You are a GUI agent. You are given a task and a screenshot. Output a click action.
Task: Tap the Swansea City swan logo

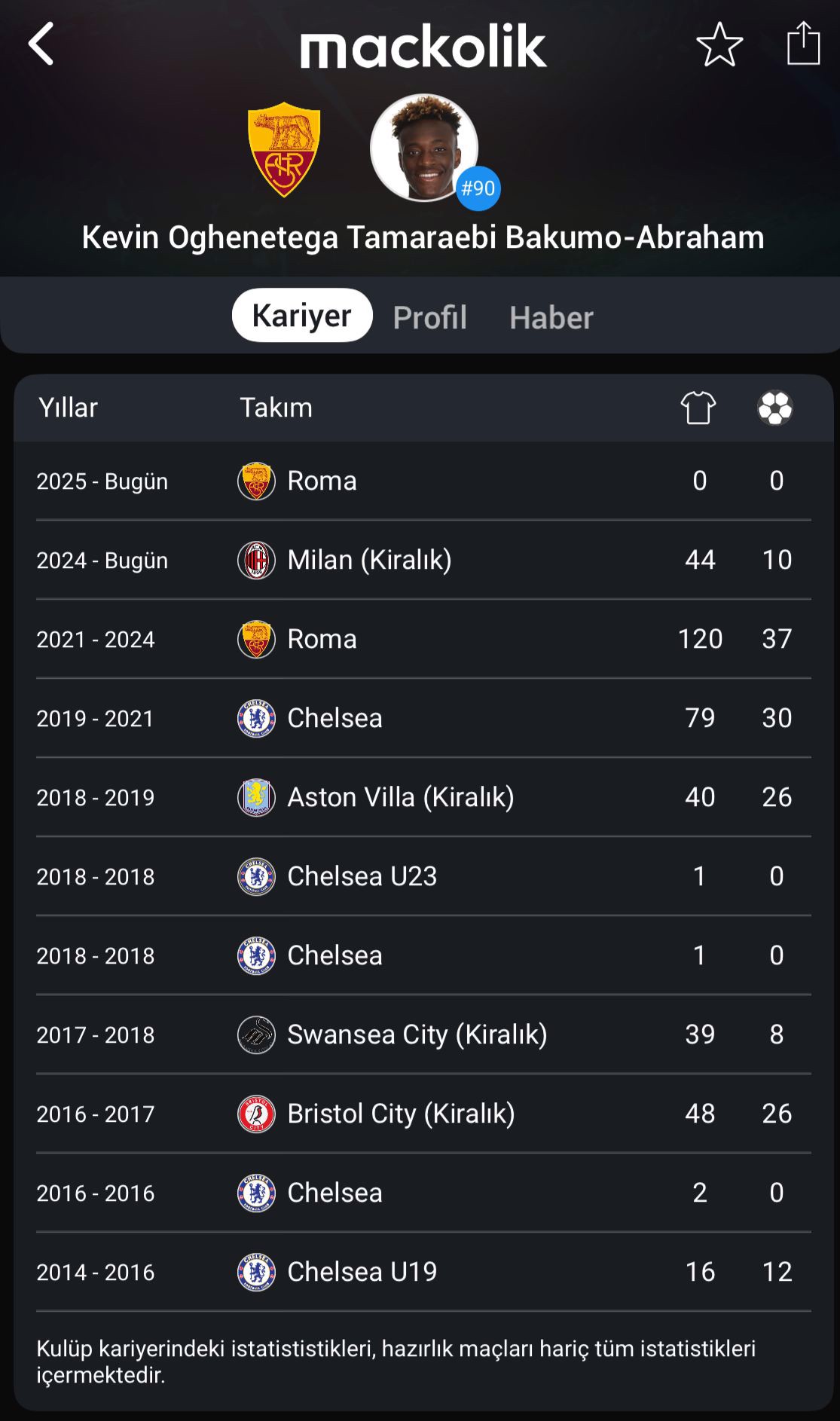pos(256,1035)
